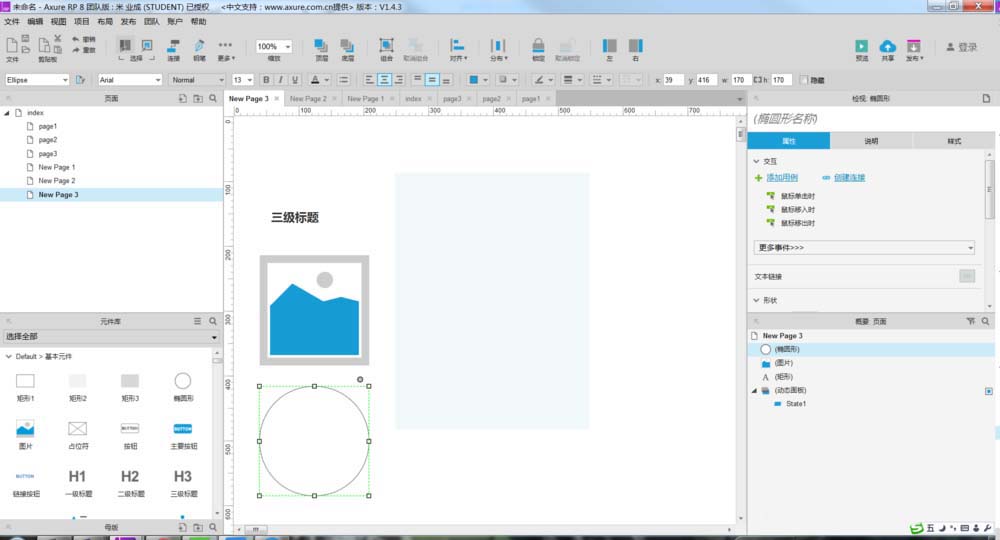1000x540 pixels.
Task: Open the Arial font family dropdown
Action: (130, 80)
